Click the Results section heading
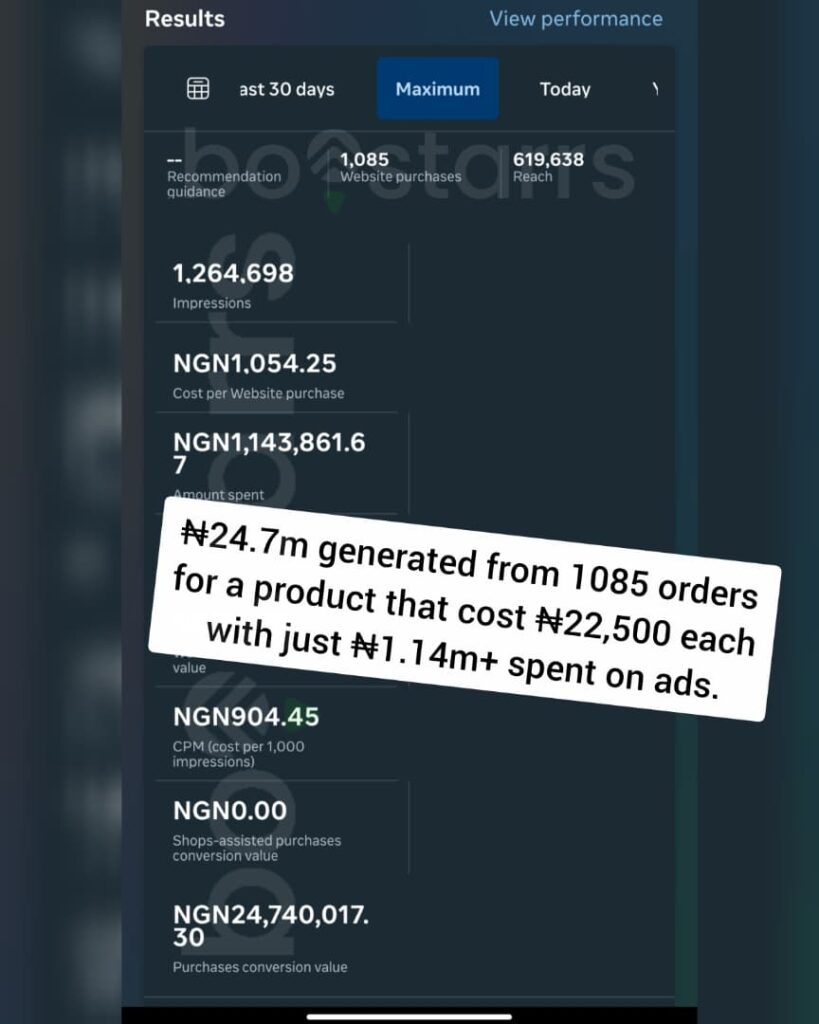Viewport: 819px width, 1024px height. pyautogui.click(x=185, y=19)
